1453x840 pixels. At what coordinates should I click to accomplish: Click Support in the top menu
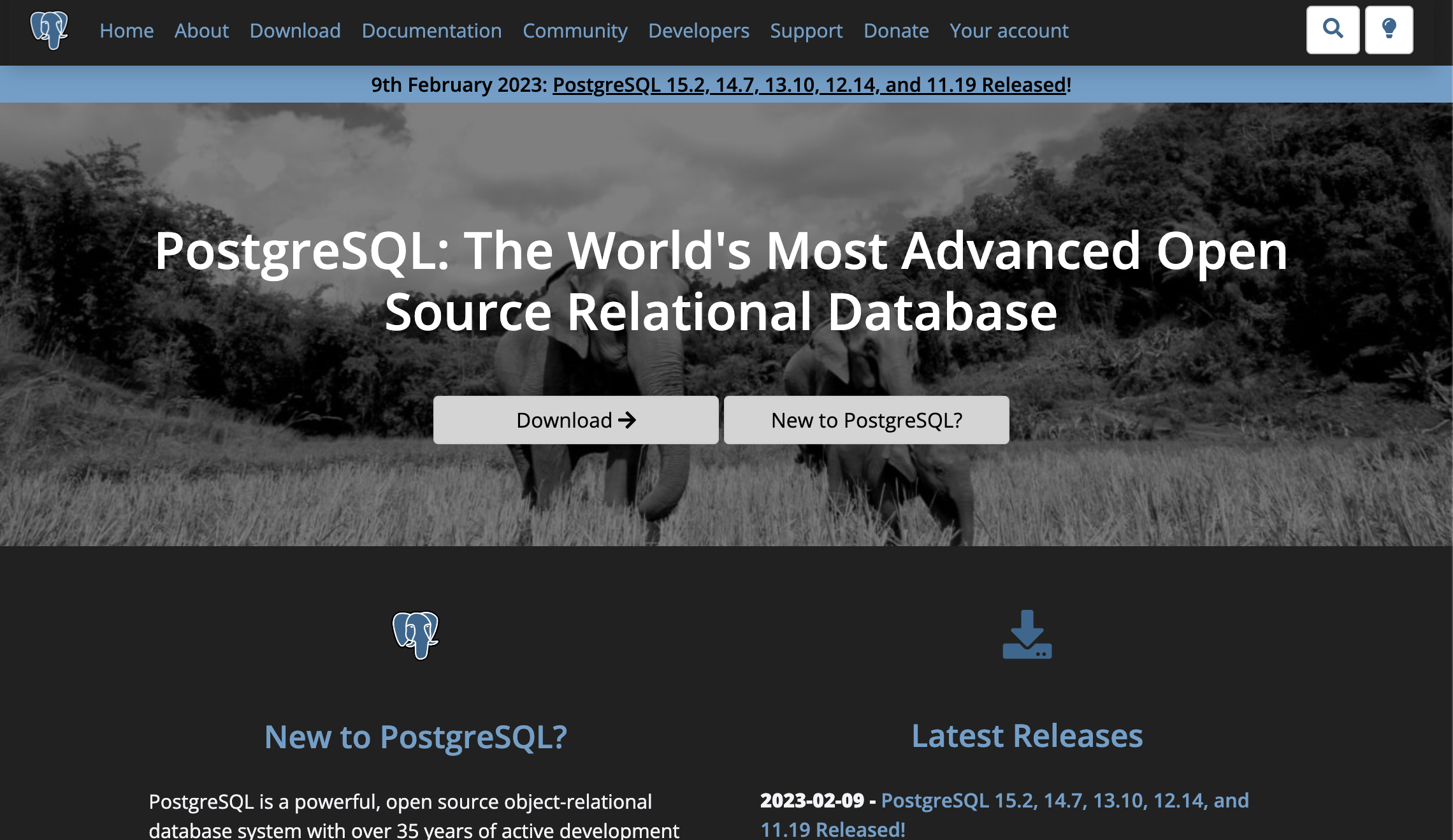(x=806, y=31)
